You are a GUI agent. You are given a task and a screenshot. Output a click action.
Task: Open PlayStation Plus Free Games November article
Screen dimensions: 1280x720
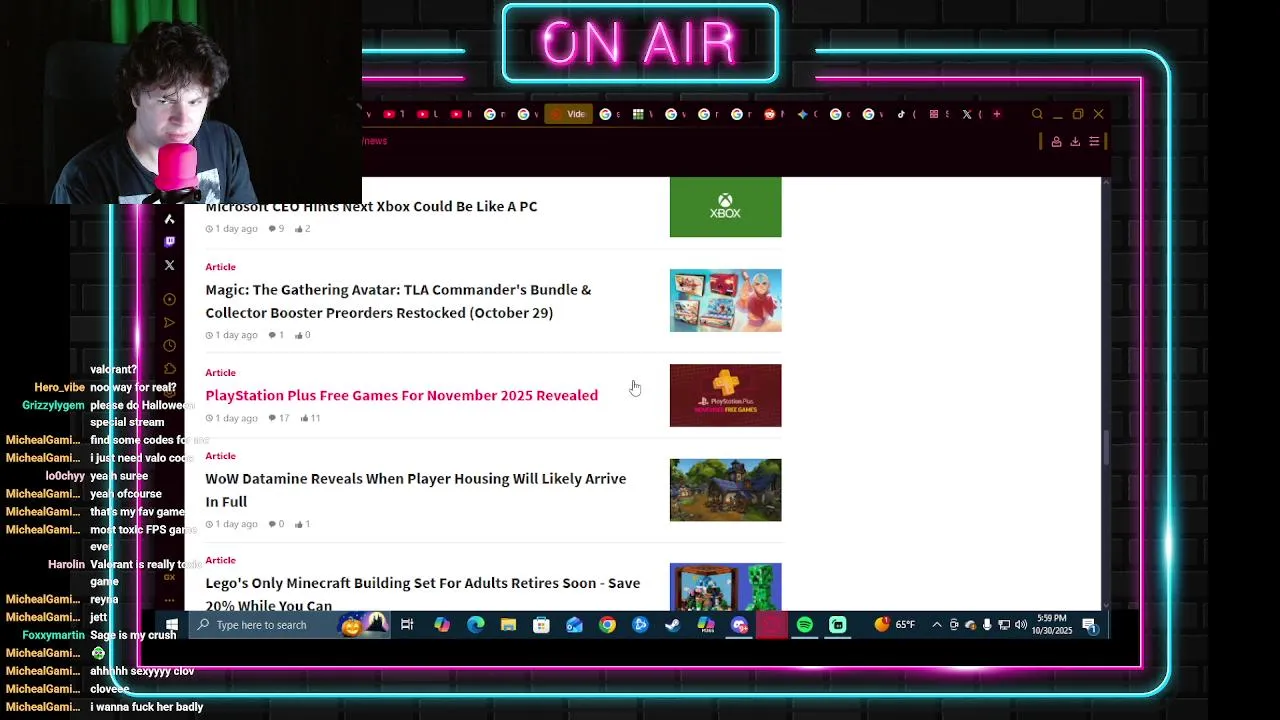401,395
